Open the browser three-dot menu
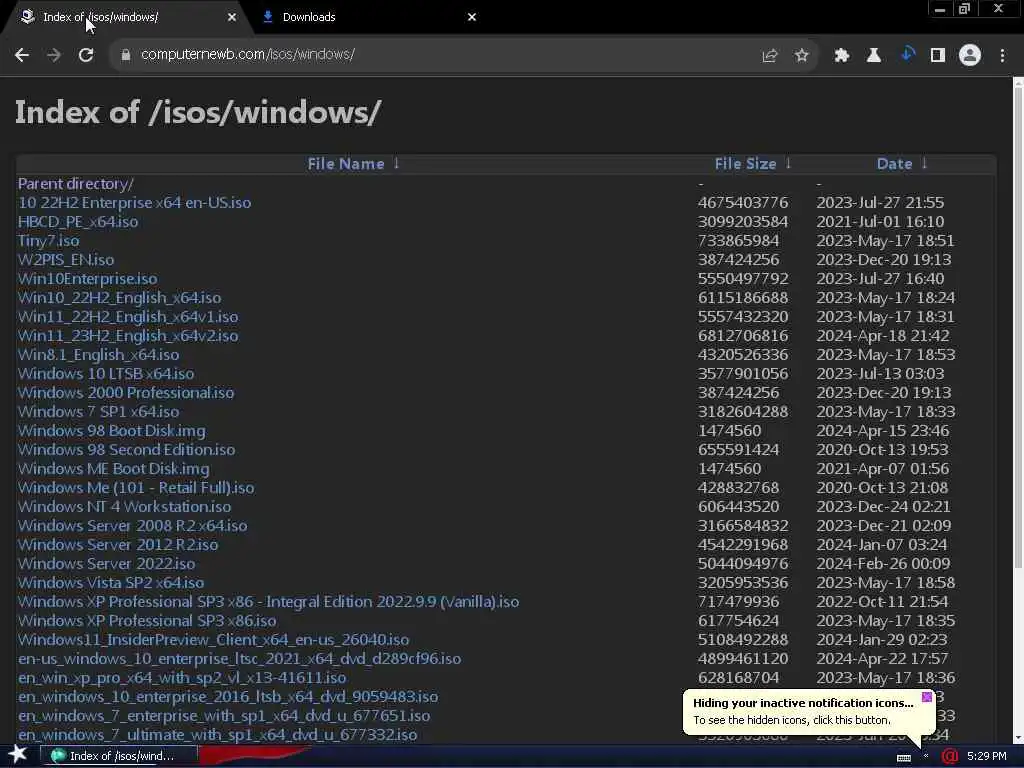 1002,56
